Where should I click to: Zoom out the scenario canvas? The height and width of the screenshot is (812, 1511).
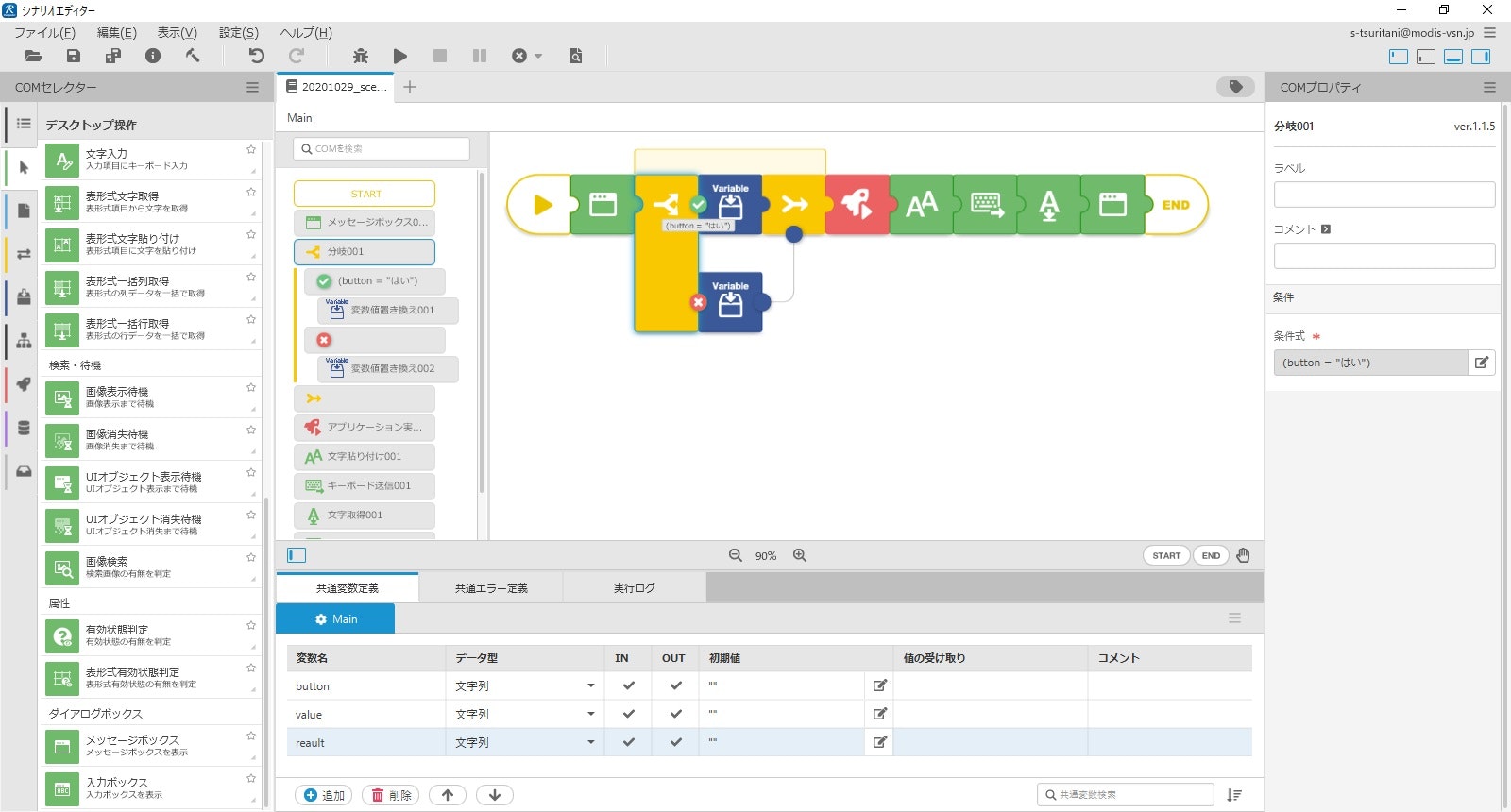click(735, 555)
